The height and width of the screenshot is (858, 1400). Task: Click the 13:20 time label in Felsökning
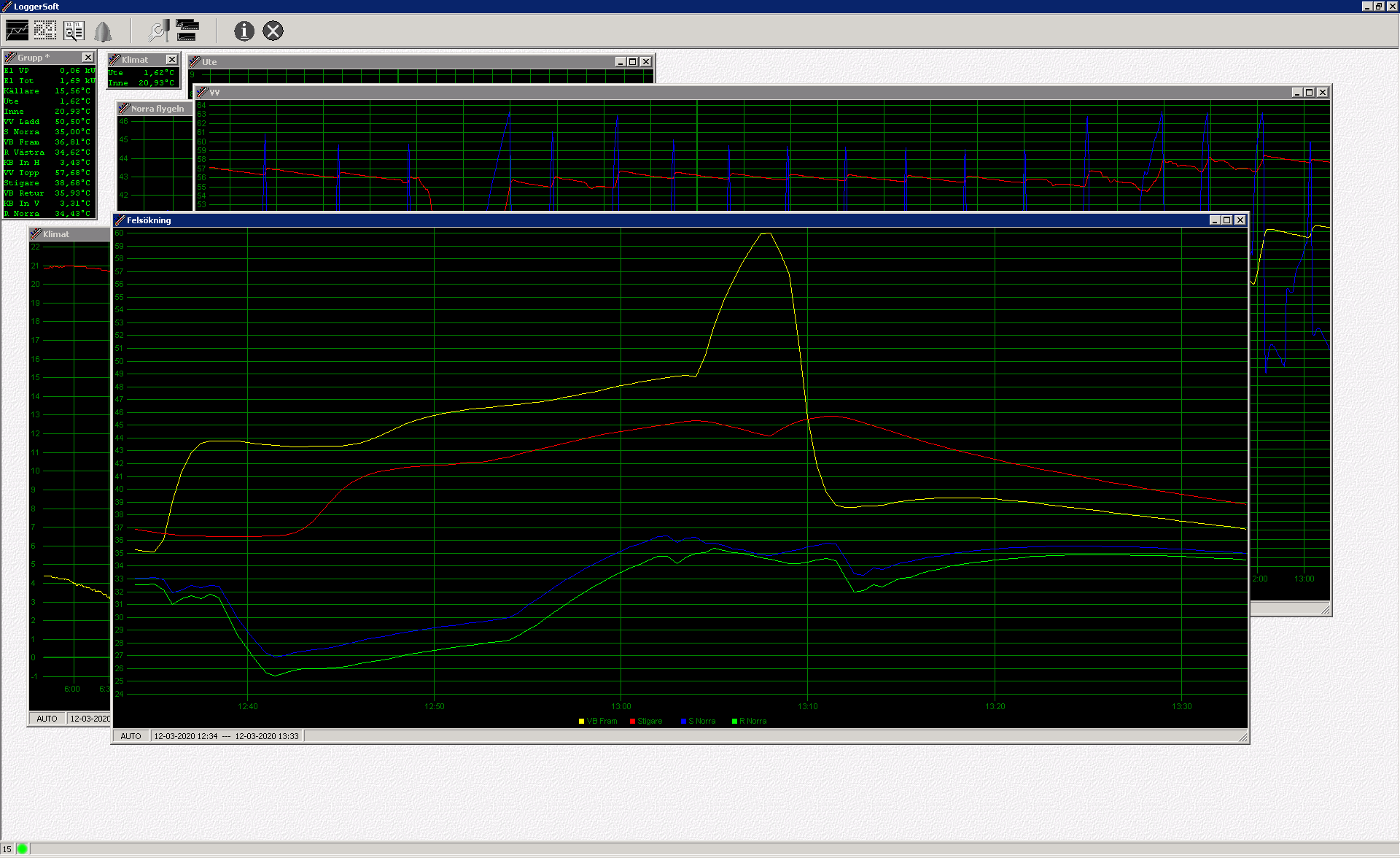[x=995, y=706]
